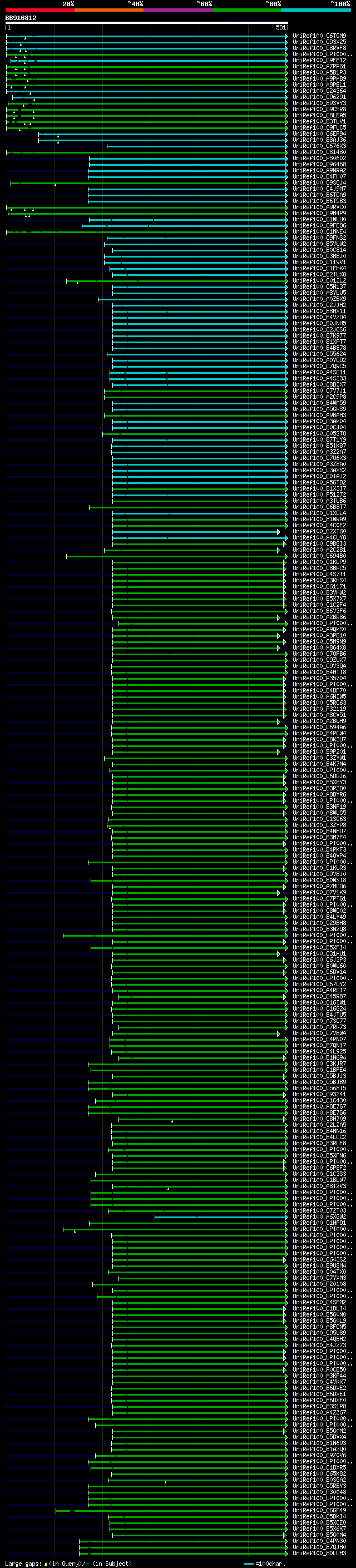Select hit UniRef100_C1EHK4
356x1568 pixels.
tap(319, 269)
